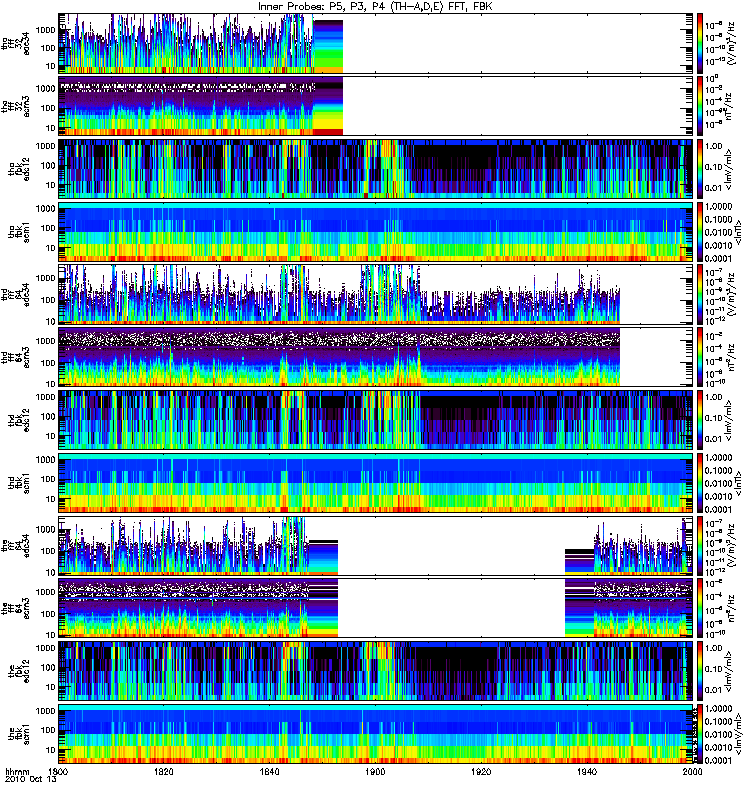Click the color bar beside thd fff edc34 panel
This screenshot has width=750, height=800.
(x=700, y=294)
